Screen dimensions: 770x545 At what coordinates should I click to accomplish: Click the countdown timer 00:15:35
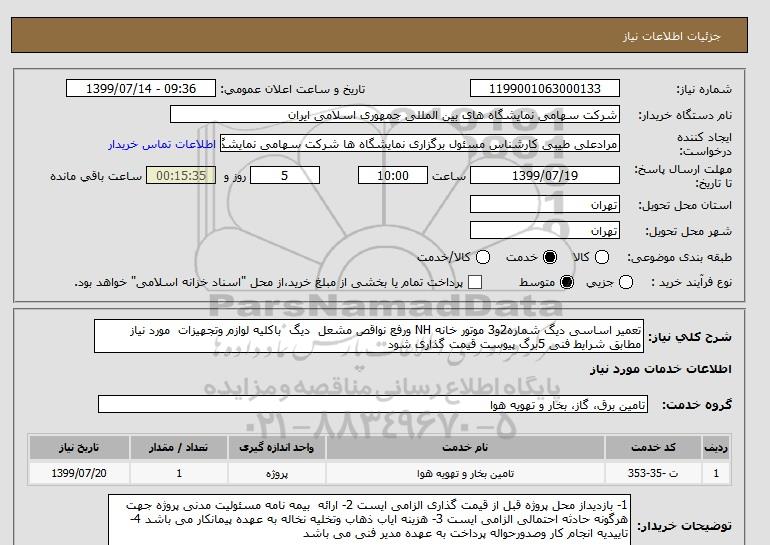pos(181,176)
